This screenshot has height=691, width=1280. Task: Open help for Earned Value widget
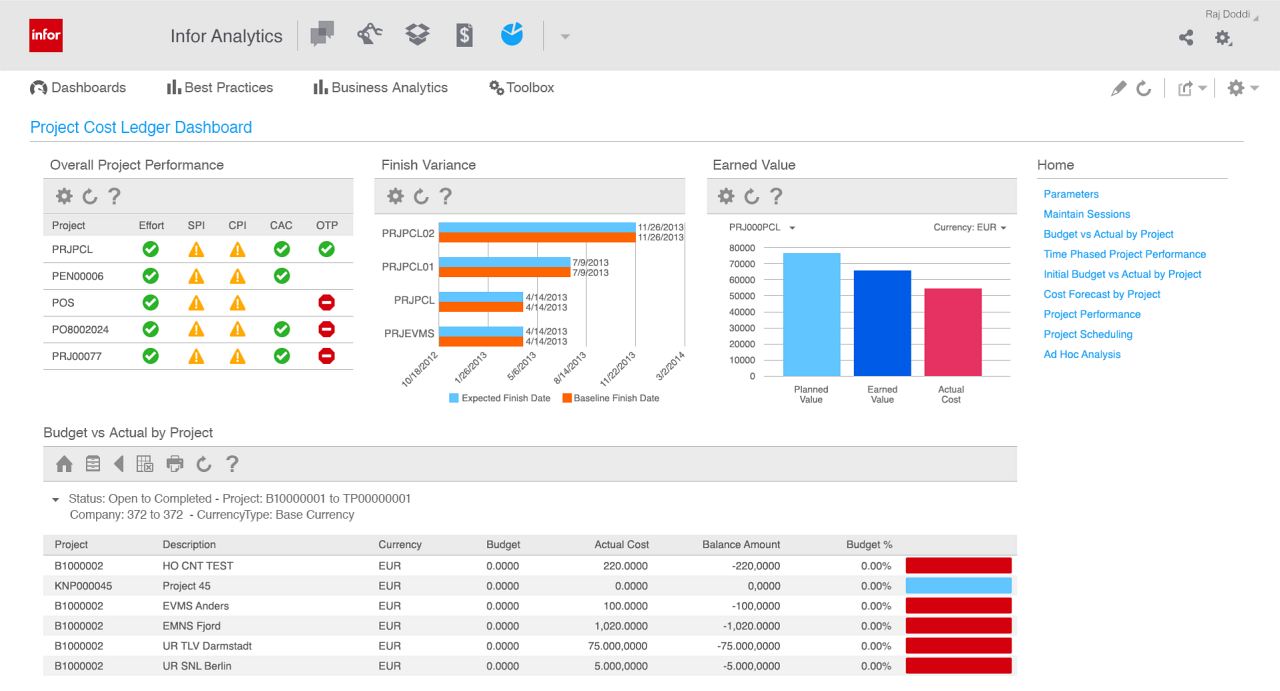click(776, 196)
